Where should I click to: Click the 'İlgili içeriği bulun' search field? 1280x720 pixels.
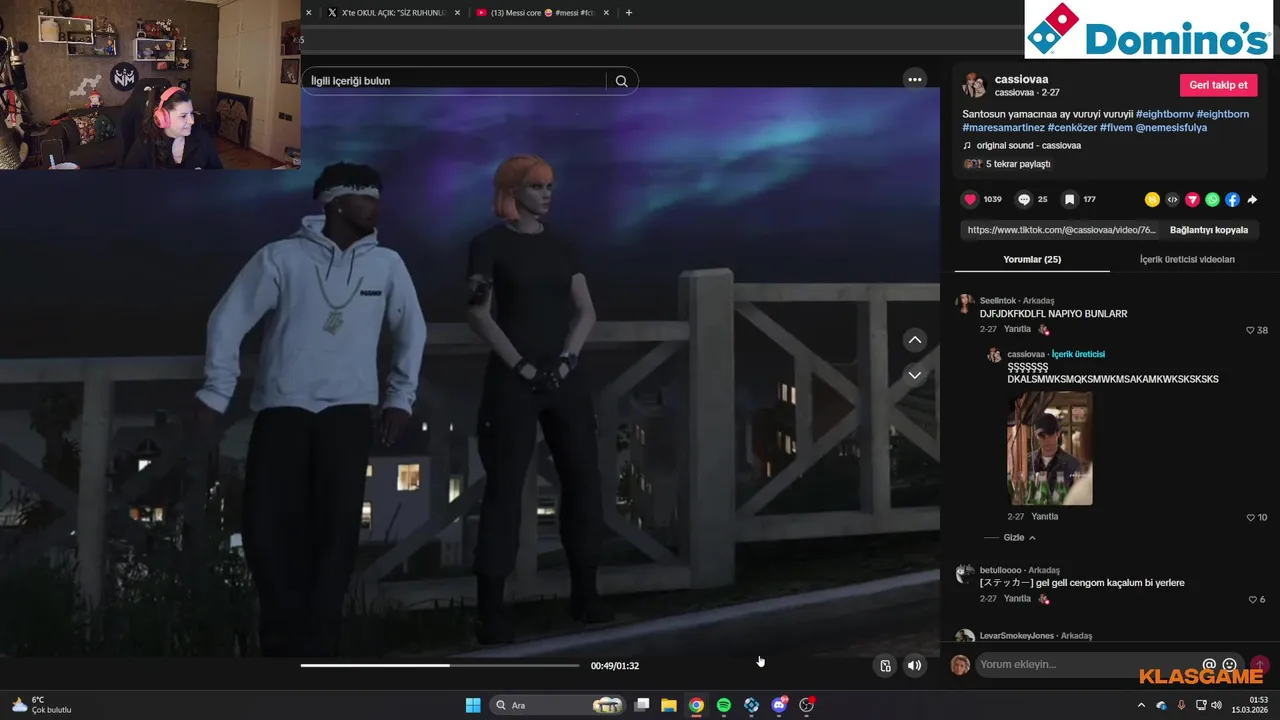(455, 81)
